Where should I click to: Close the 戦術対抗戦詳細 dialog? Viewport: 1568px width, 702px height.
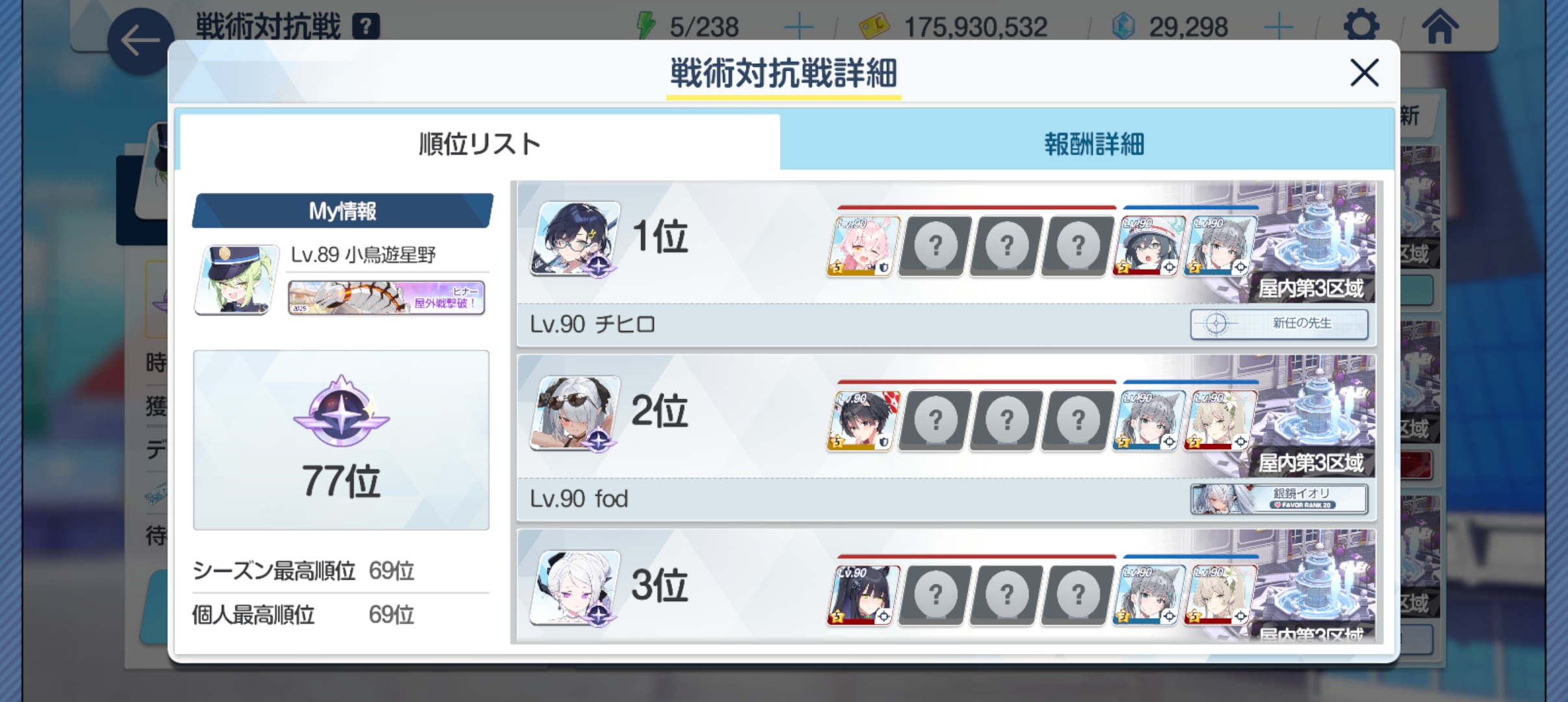coord(1364,72)
